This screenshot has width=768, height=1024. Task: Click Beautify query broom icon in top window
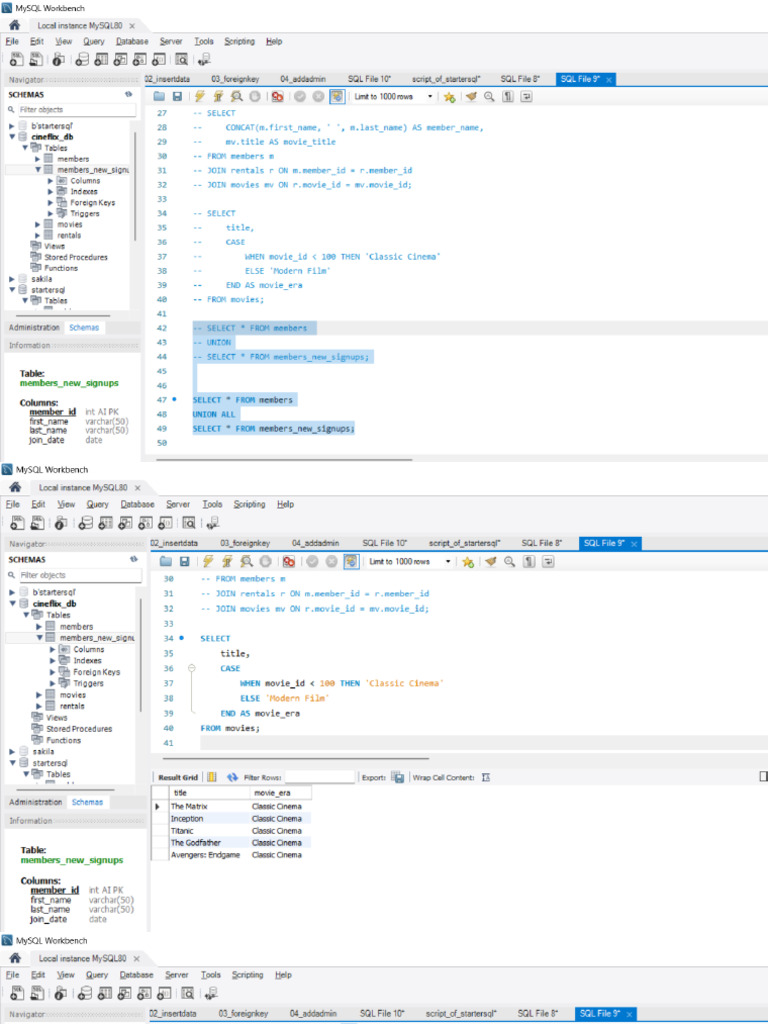[471, 97]
